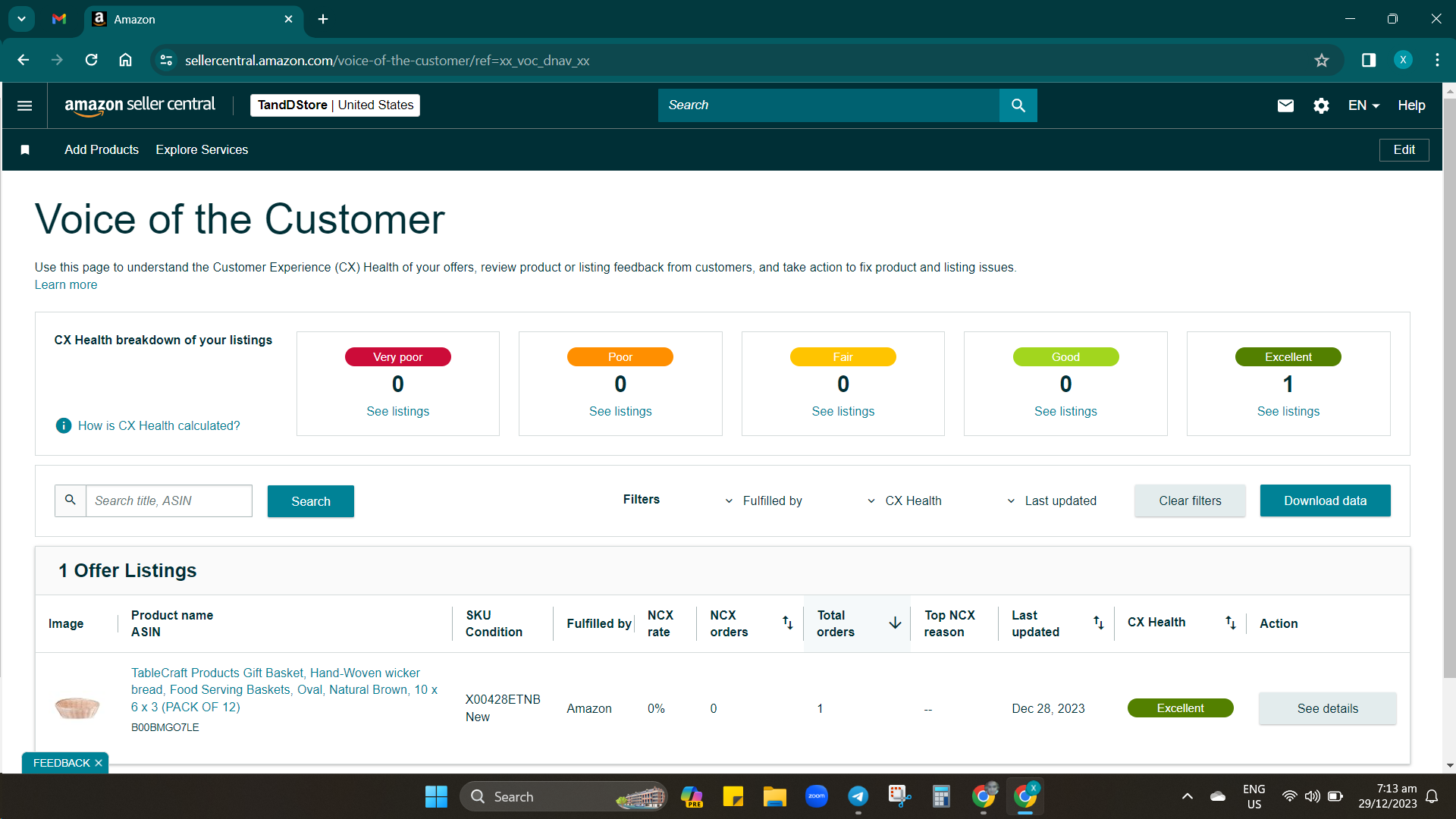Open the FEEDBACK panel

(61, 764)
